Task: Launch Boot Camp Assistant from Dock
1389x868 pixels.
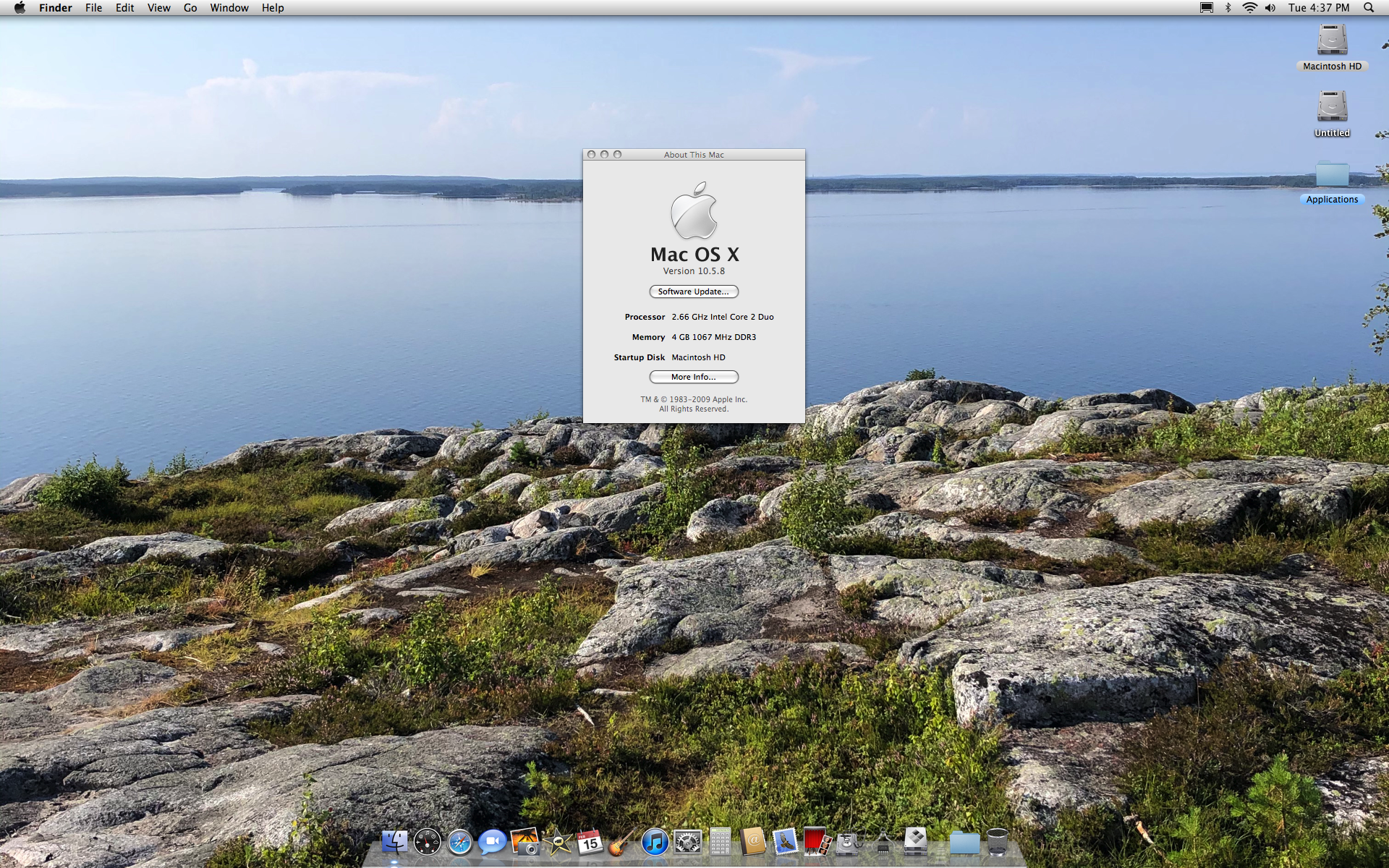Action: 915,842
